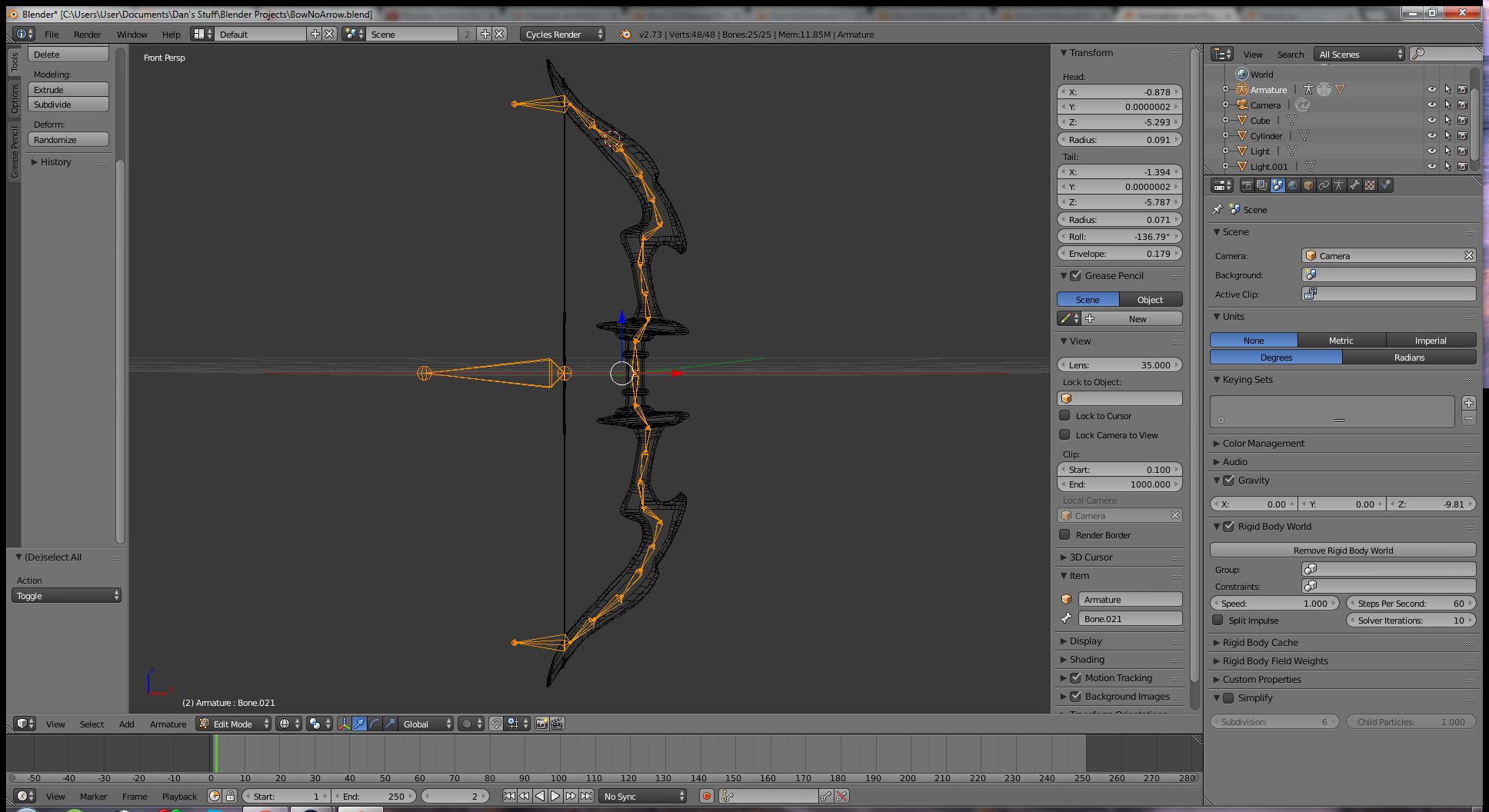Screen dimensions: 1489x812
Task: Open the No Sync playback dropdown
Action: coord(643,796)
